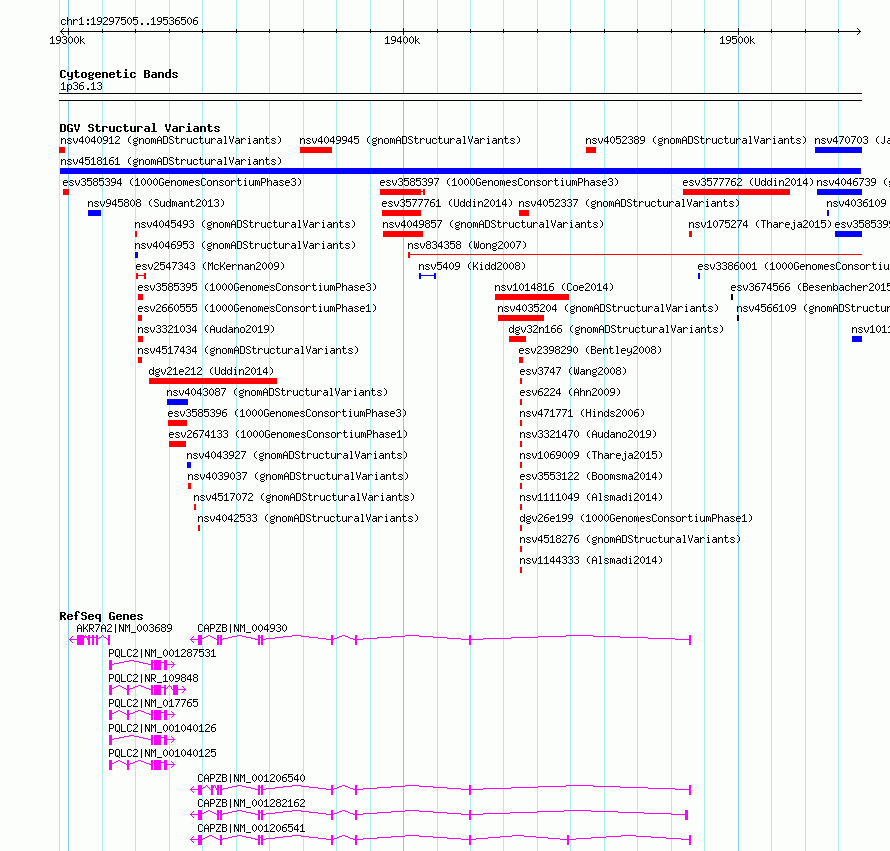Screen dimensions: 890x851
Task: Select PQLC2|NM_001040125 transcript label
Action: pos(162,753)
